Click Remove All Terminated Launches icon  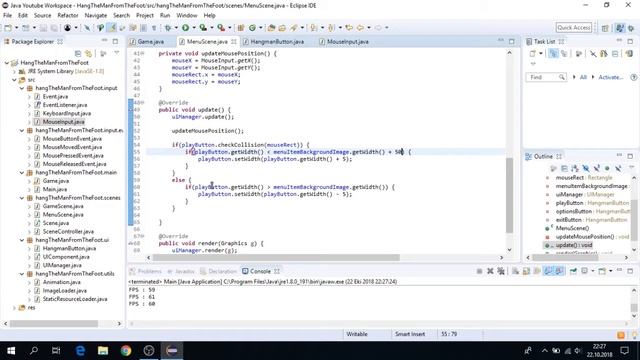[x=501, y=271]
